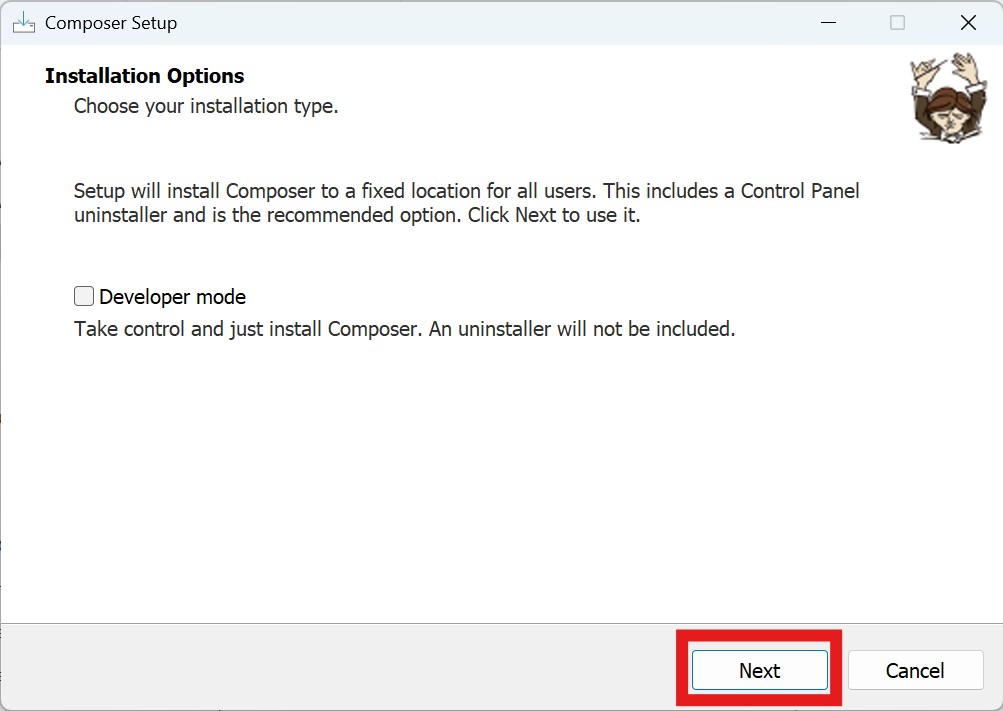Enable the Developer mode checkbox
This screenshot has width=1003, height=711.
[84, 297]
